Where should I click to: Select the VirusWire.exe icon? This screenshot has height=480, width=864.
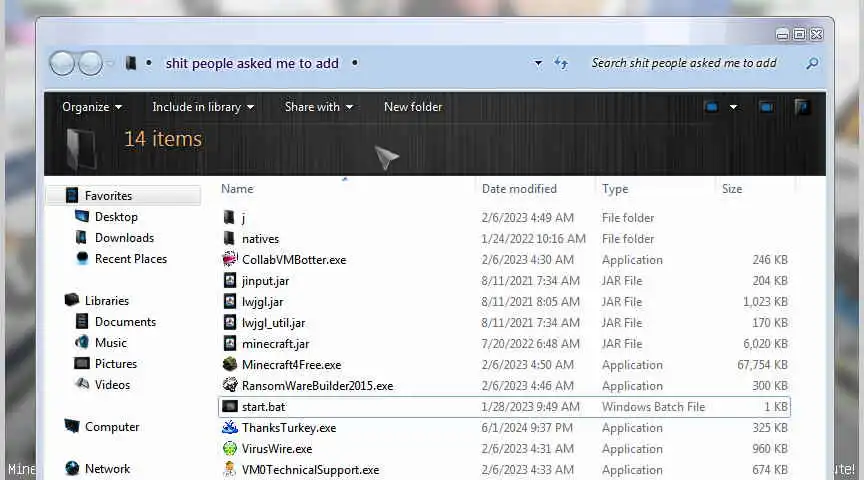pos(230,449)
